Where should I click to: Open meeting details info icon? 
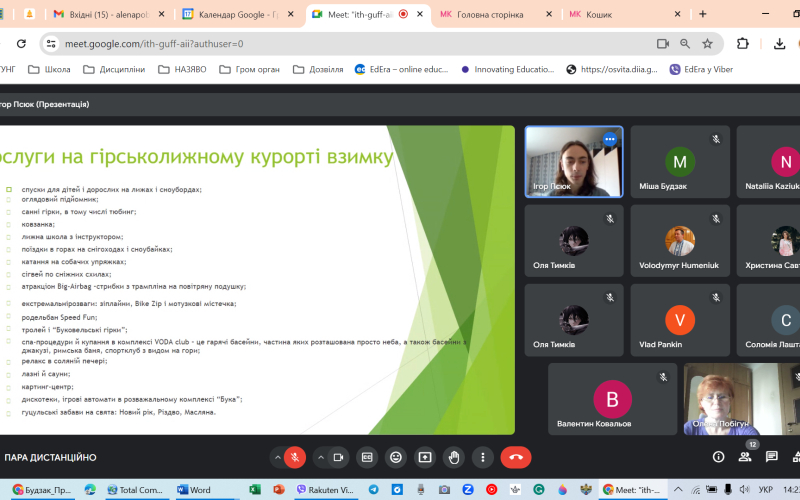point(718,457)
